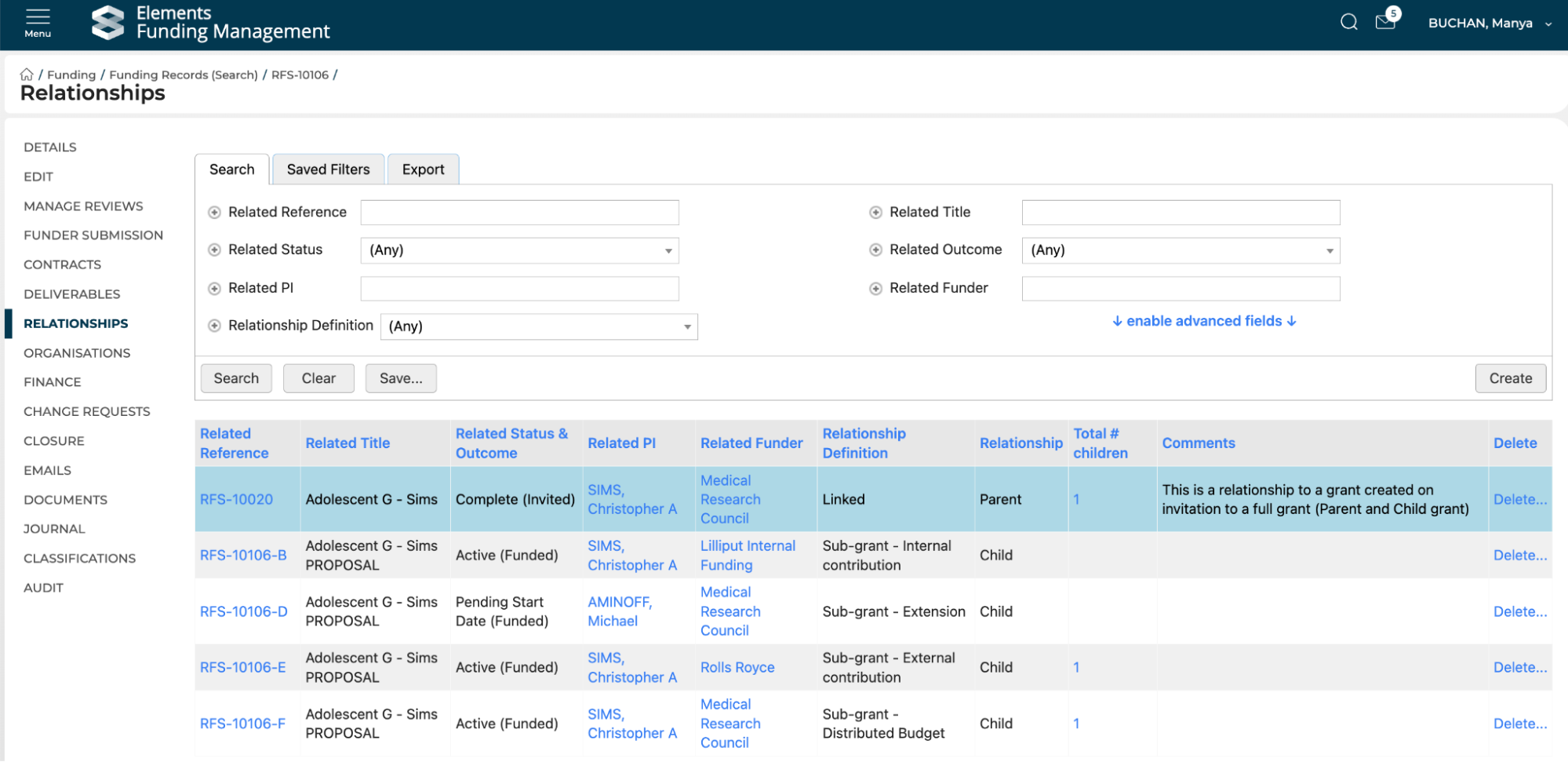This screenshot has width=1568, height=762.
Task: Click the home breadcrumb icon
Action: tap(27, 75)
